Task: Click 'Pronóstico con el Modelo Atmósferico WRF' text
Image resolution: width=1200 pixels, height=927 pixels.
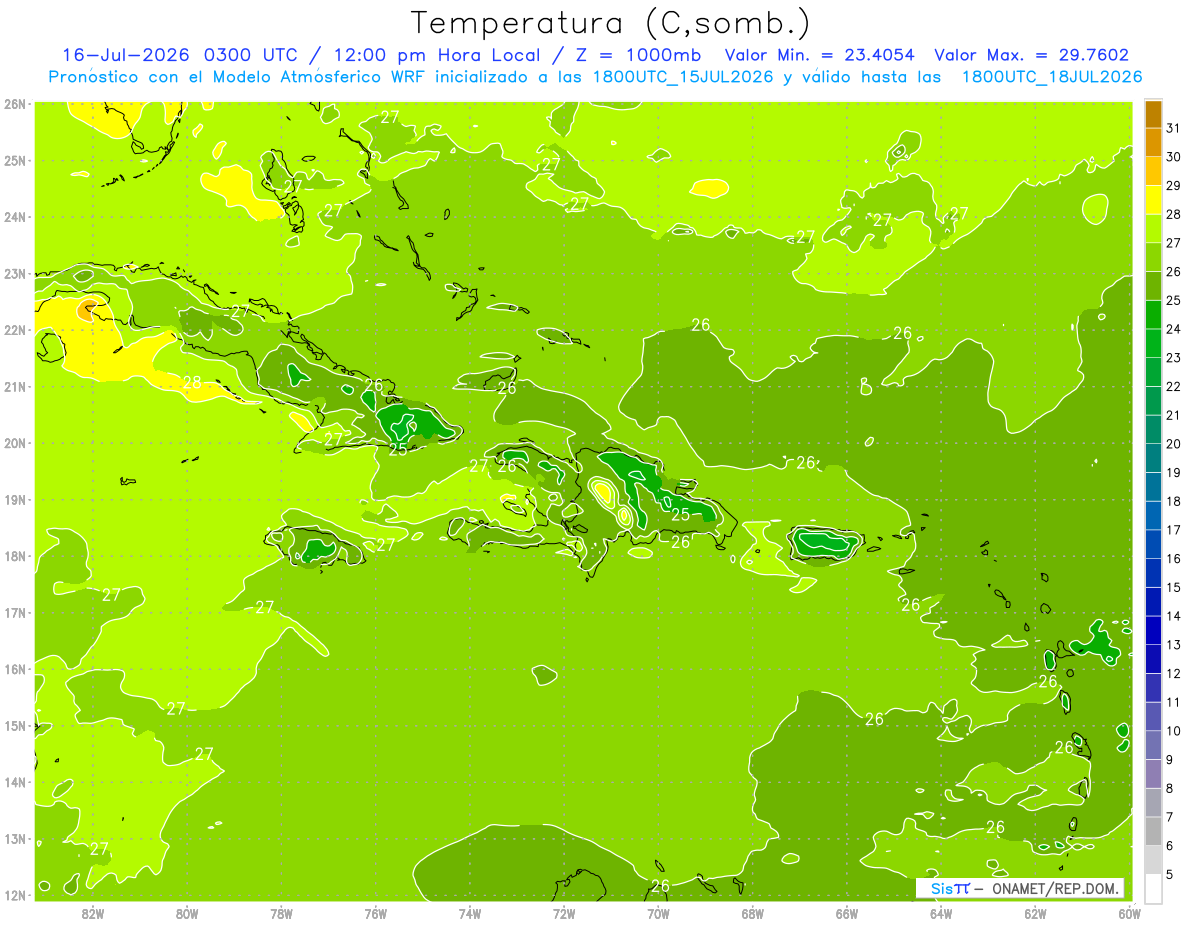Action: (238, 77)
